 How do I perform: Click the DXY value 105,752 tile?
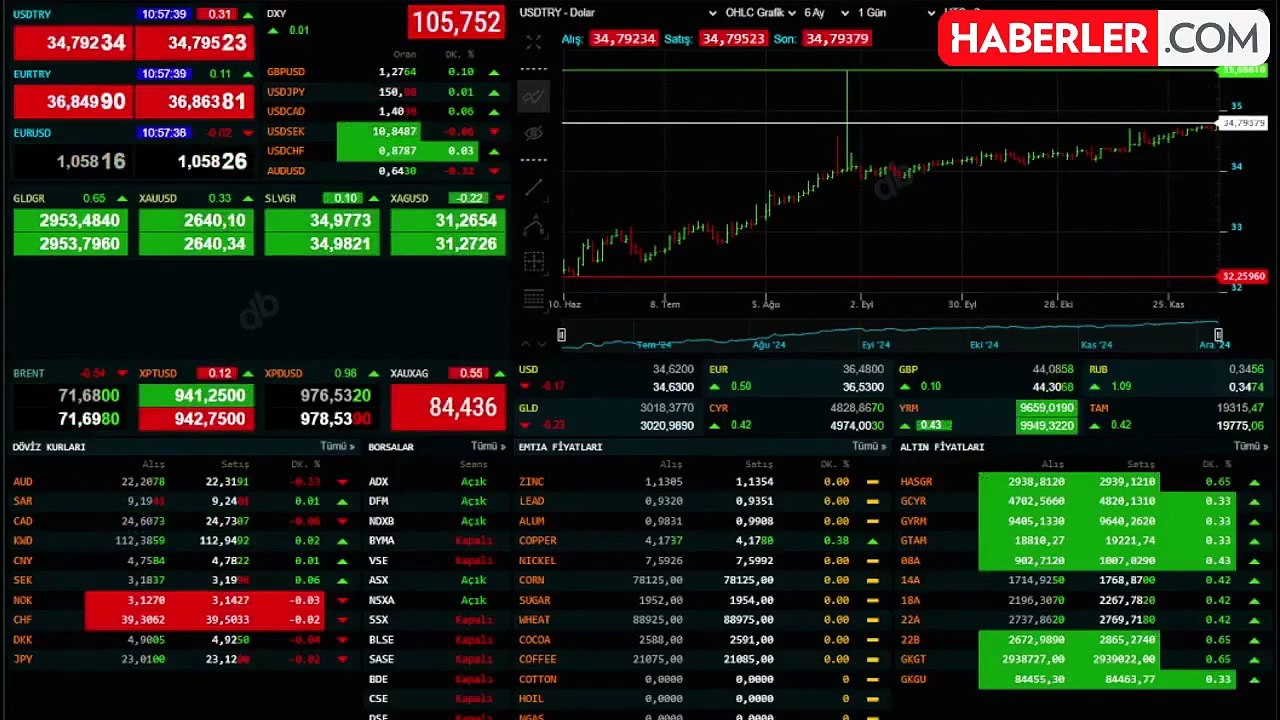click(x=456, y=22)
